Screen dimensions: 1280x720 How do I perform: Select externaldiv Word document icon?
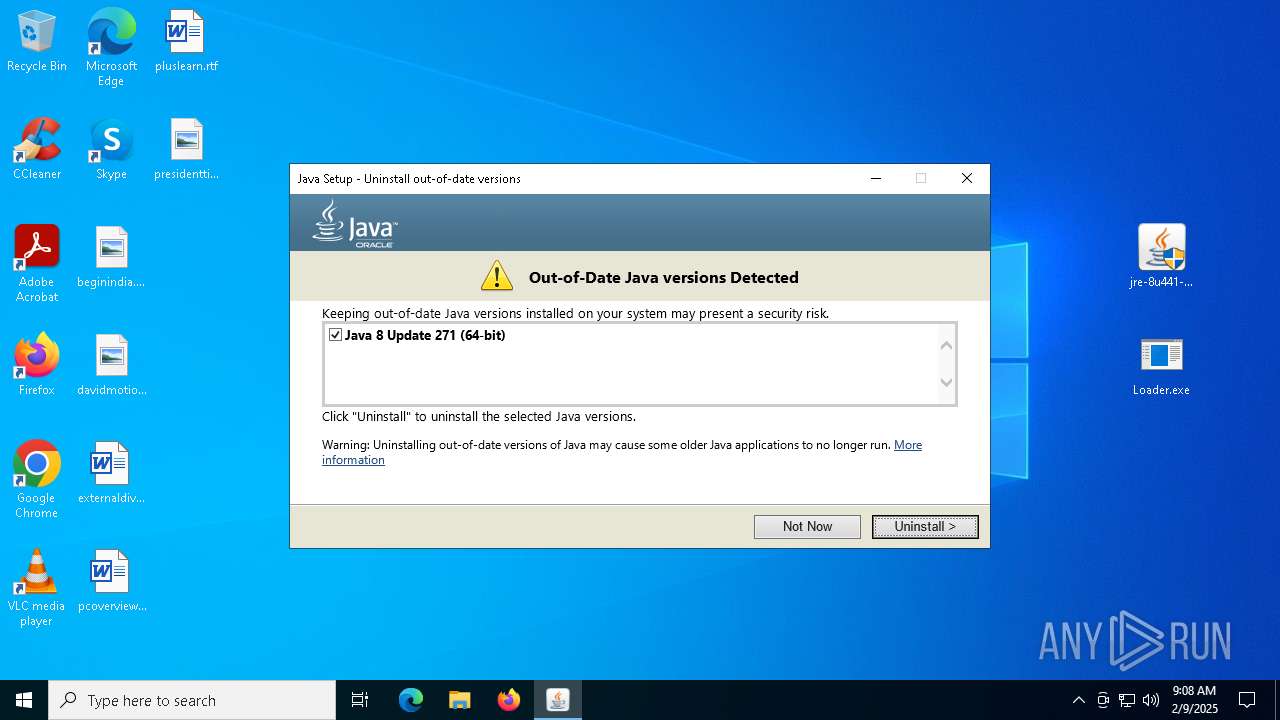(x=111, y=473)
